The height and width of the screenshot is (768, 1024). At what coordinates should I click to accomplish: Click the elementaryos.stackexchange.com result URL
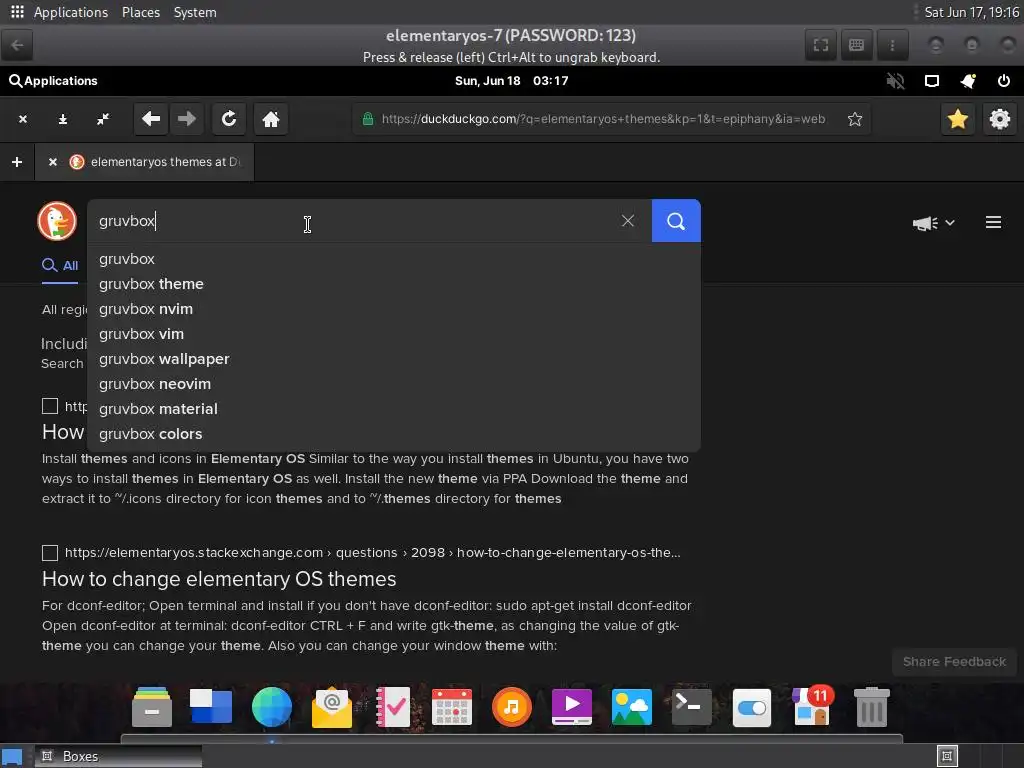tap(372, 552)
